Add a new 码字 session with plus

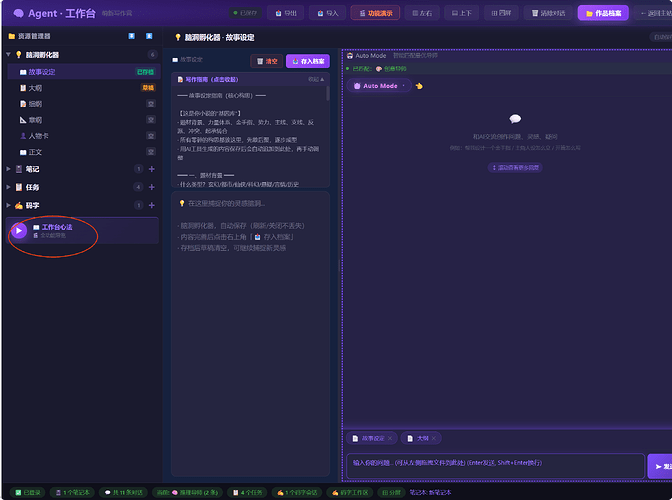(152, 205)
